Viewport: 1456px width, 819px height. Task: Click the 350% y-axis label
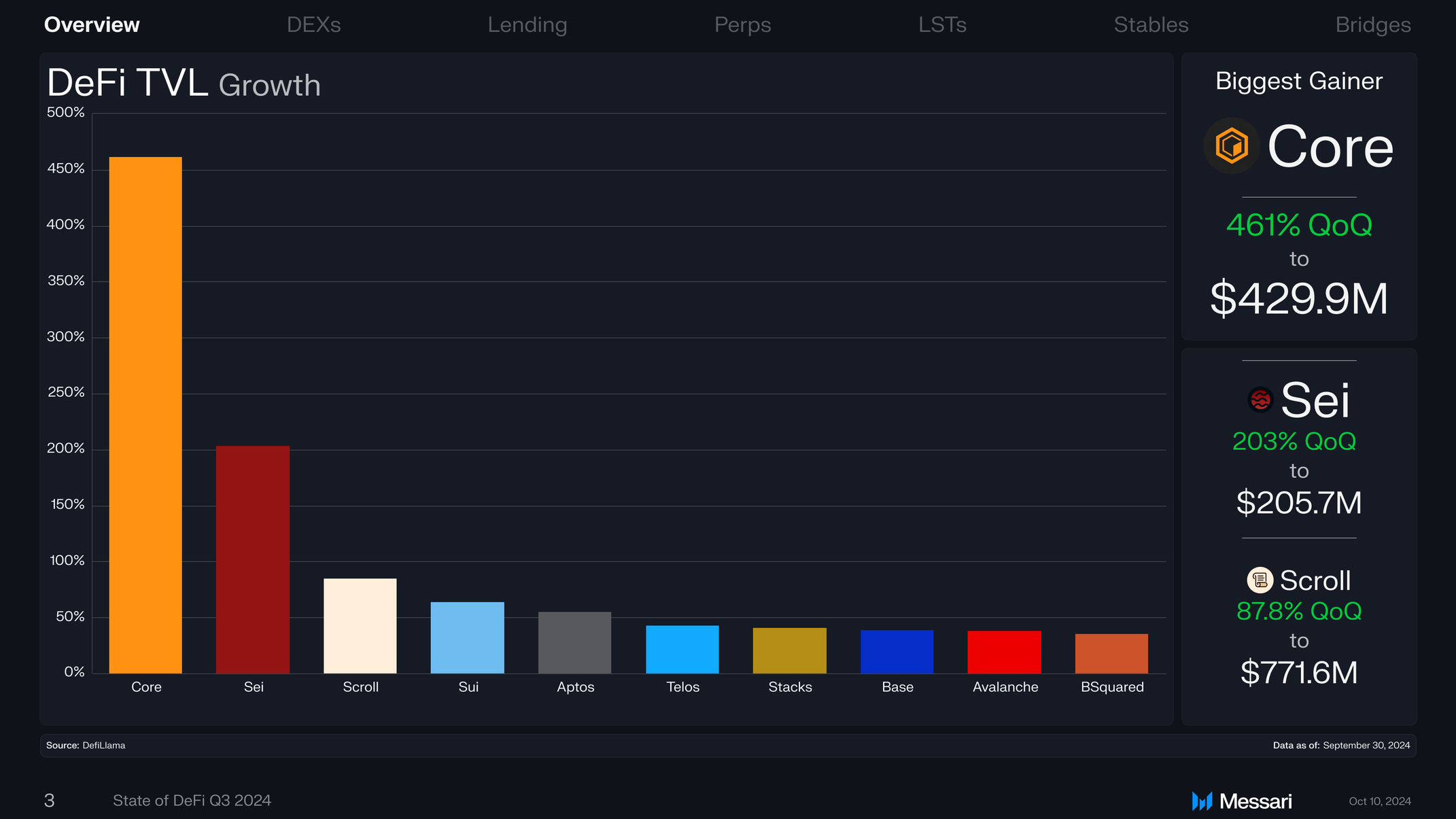66,281
